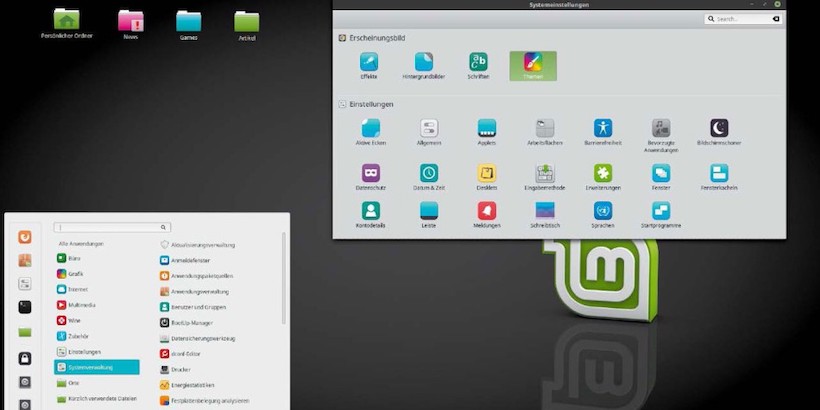Open the highlighted Themen settings
The image size is (820, 410).
(x=533, y=66)
